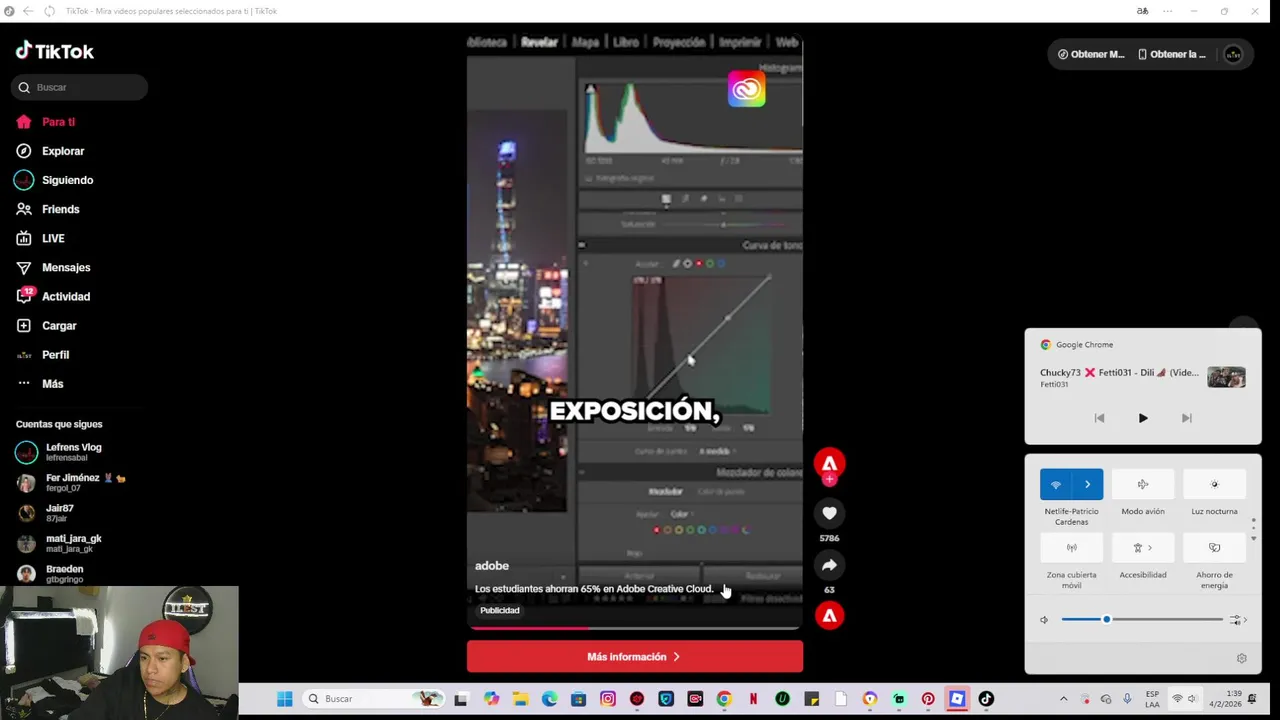Open Copilot from the taskbar
1280x720 pixels.
[x=491, y=699]
